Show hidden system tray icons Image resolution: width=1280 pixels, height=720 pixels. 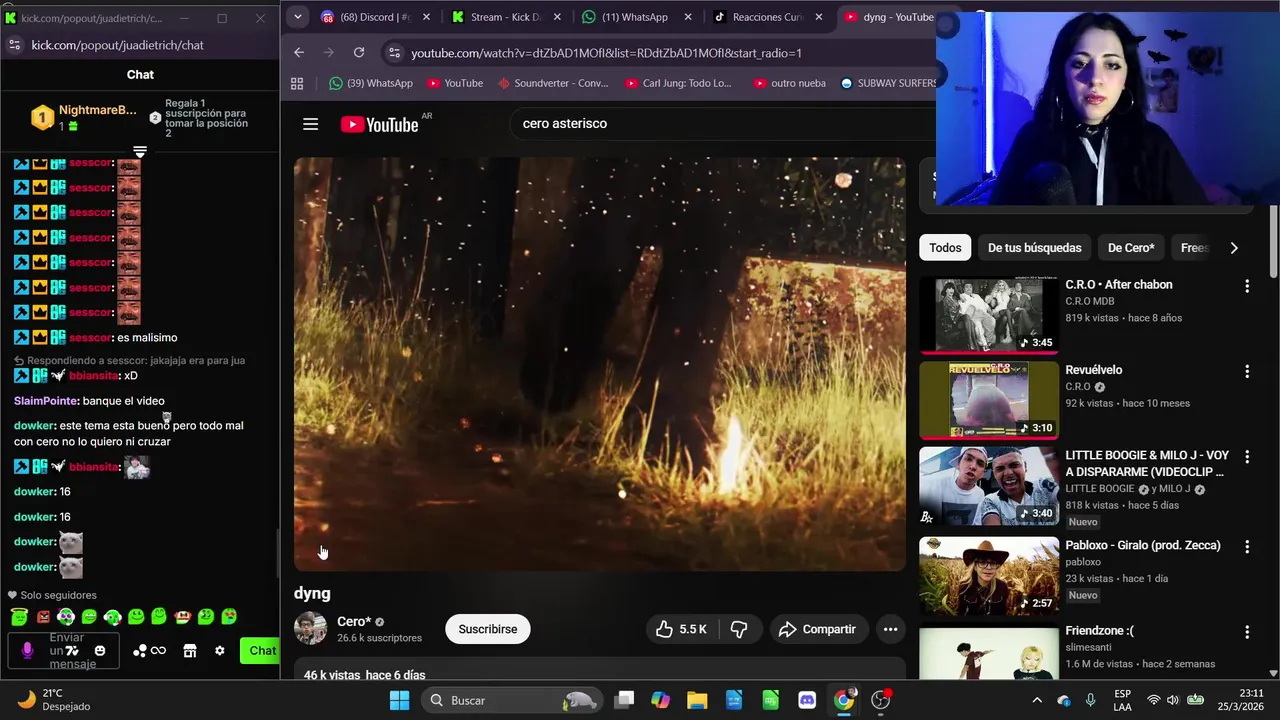pos(1037,700)
